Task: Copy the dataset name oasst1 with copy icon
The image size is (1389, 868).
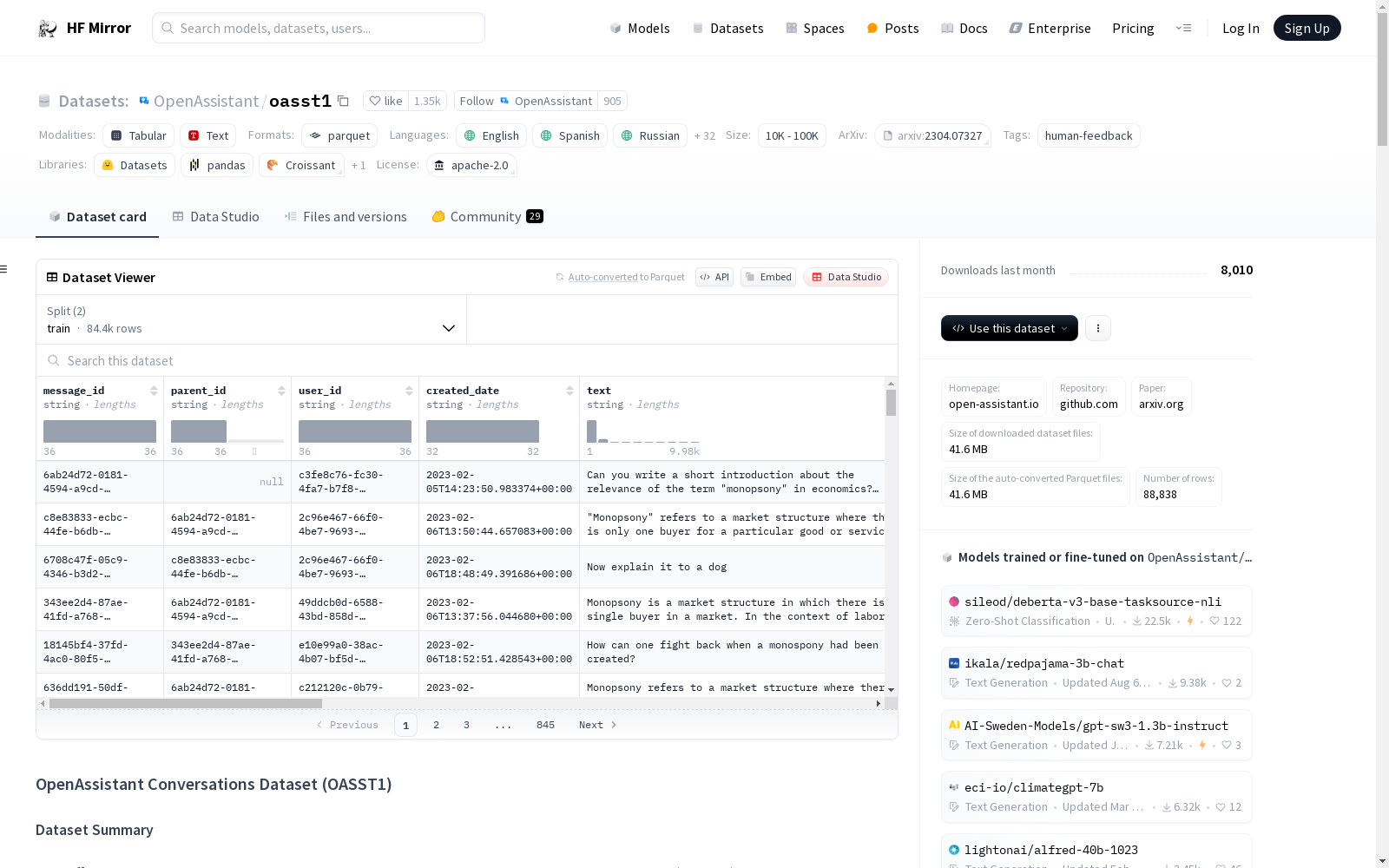Action: [343, 101]
